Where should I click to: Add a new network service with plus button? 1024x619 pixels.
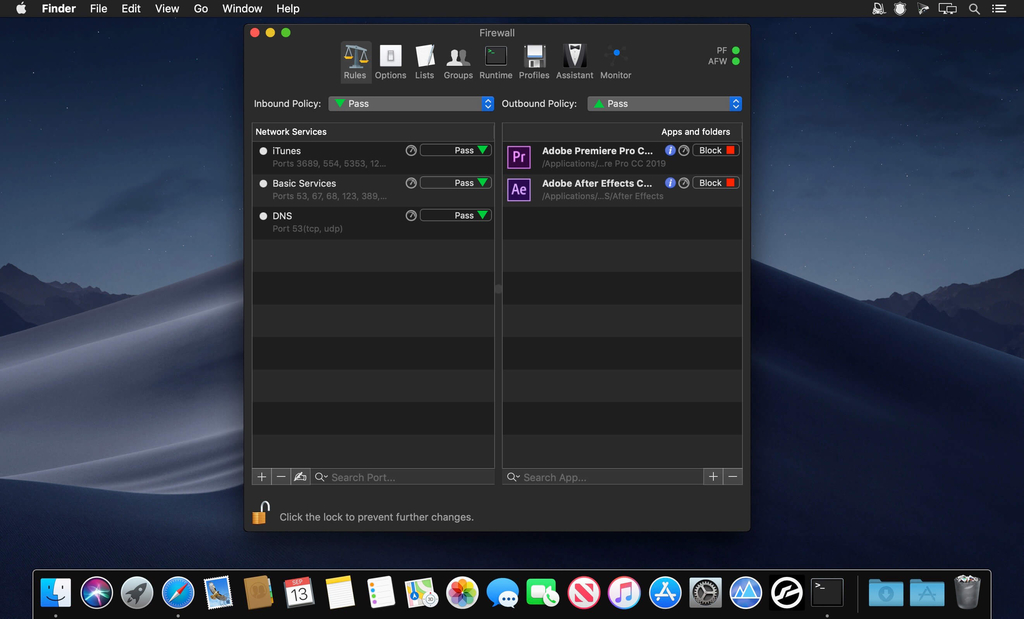click(x=262, y=477)
